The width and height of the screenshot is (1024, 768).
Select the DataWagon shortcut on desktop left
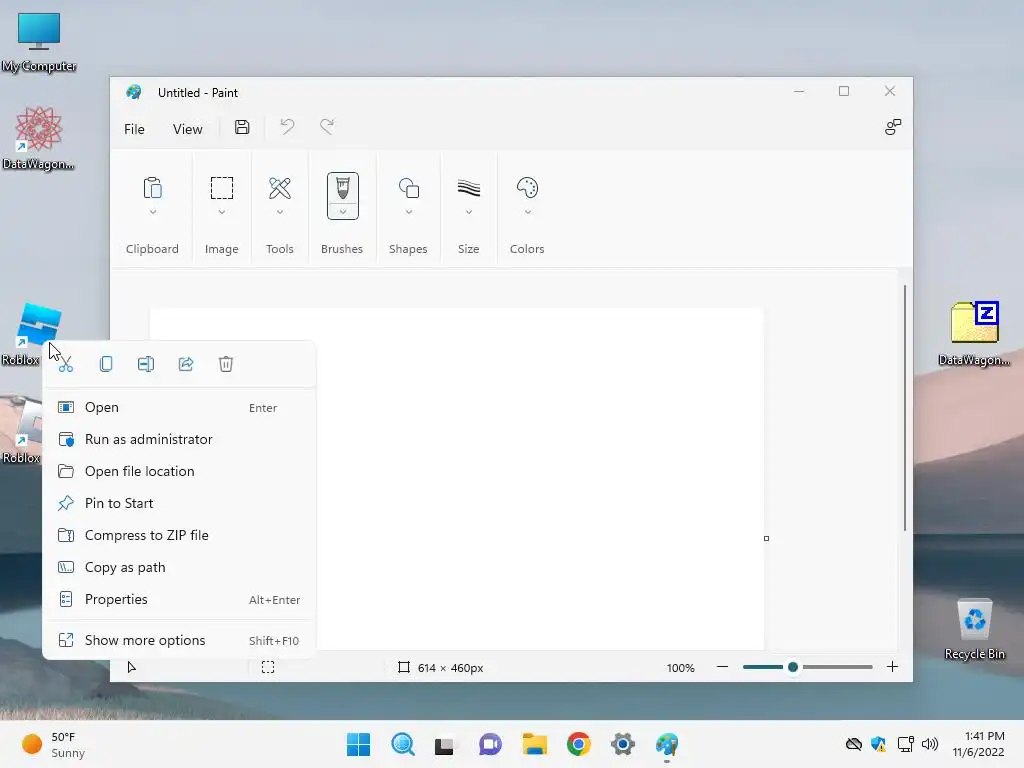click(39, 139)
